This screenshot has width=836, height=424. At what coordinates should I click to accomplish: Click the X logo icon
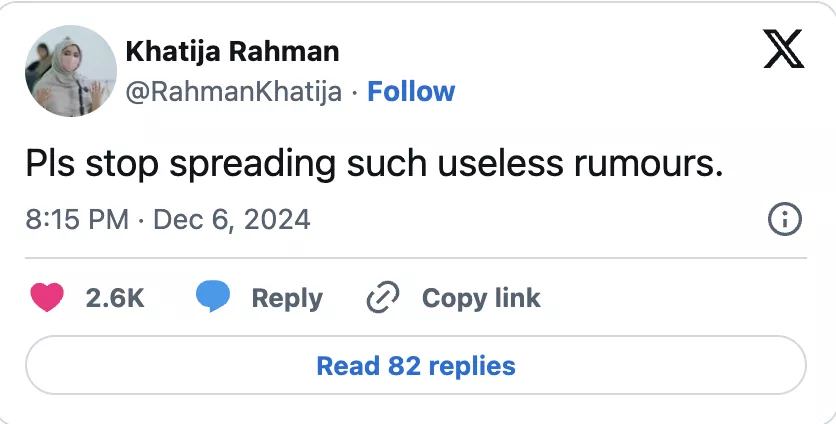click(x=783, y=49)
